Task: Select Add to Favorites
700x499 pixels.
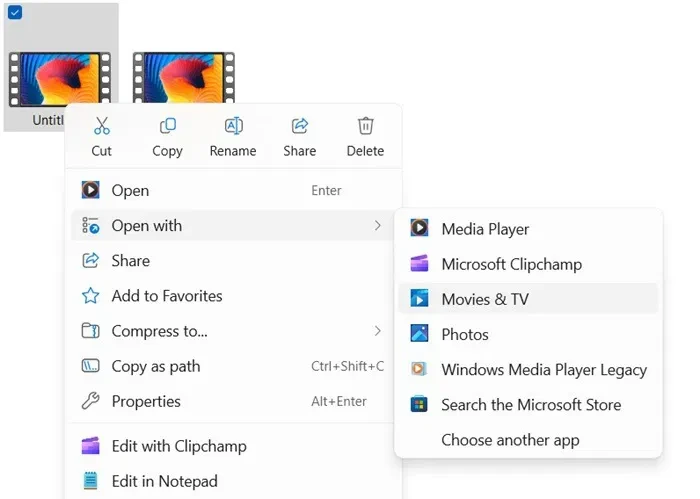Action: [233, 296]
